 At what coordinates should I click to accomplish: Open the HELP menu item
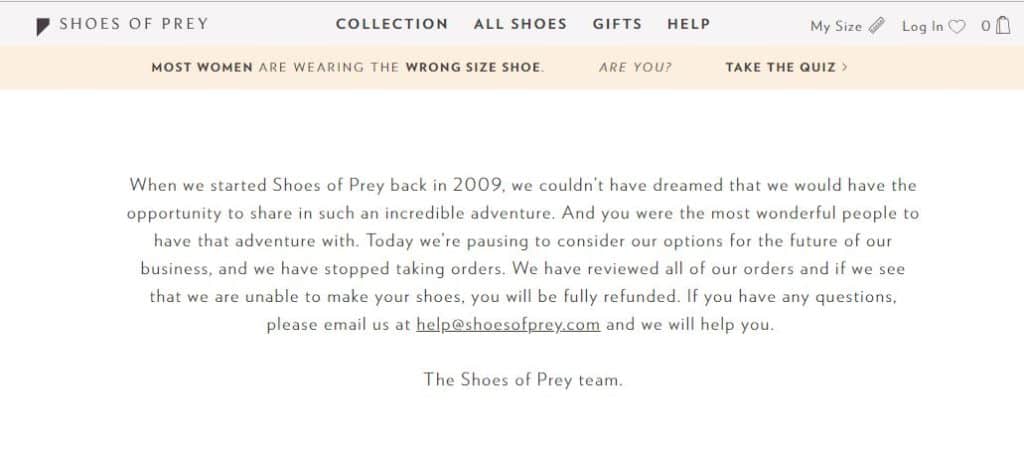click(x=688, y=24)
